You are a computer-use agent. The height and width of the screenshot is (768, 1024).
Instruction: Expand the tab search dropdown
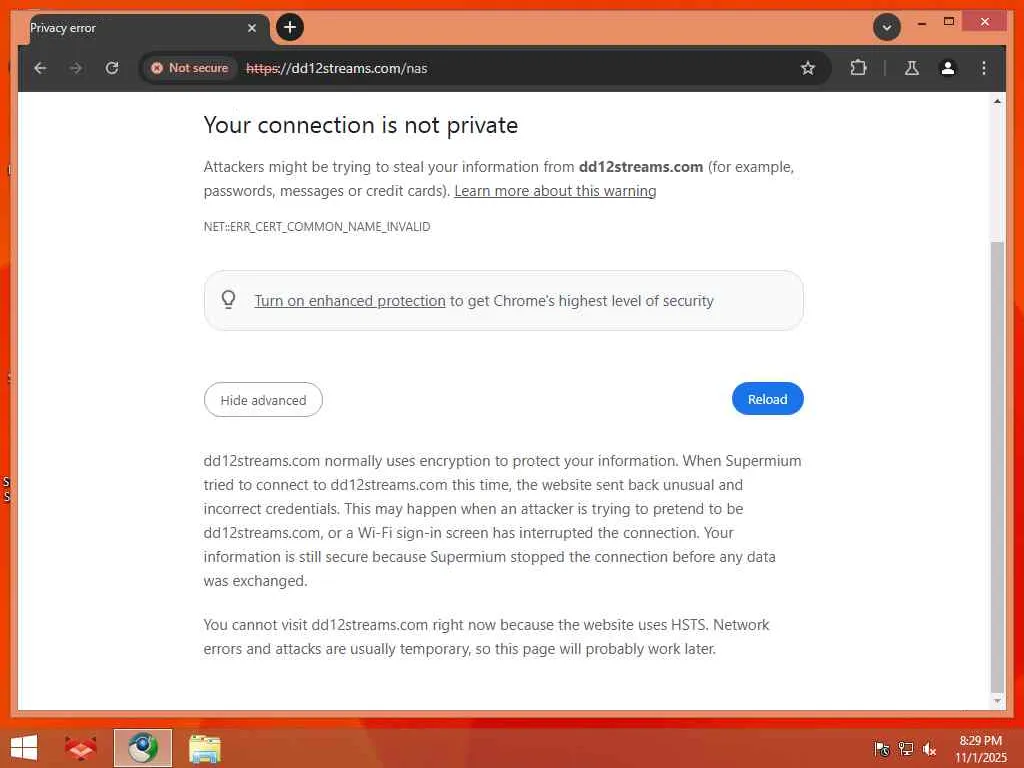[886, 27]
